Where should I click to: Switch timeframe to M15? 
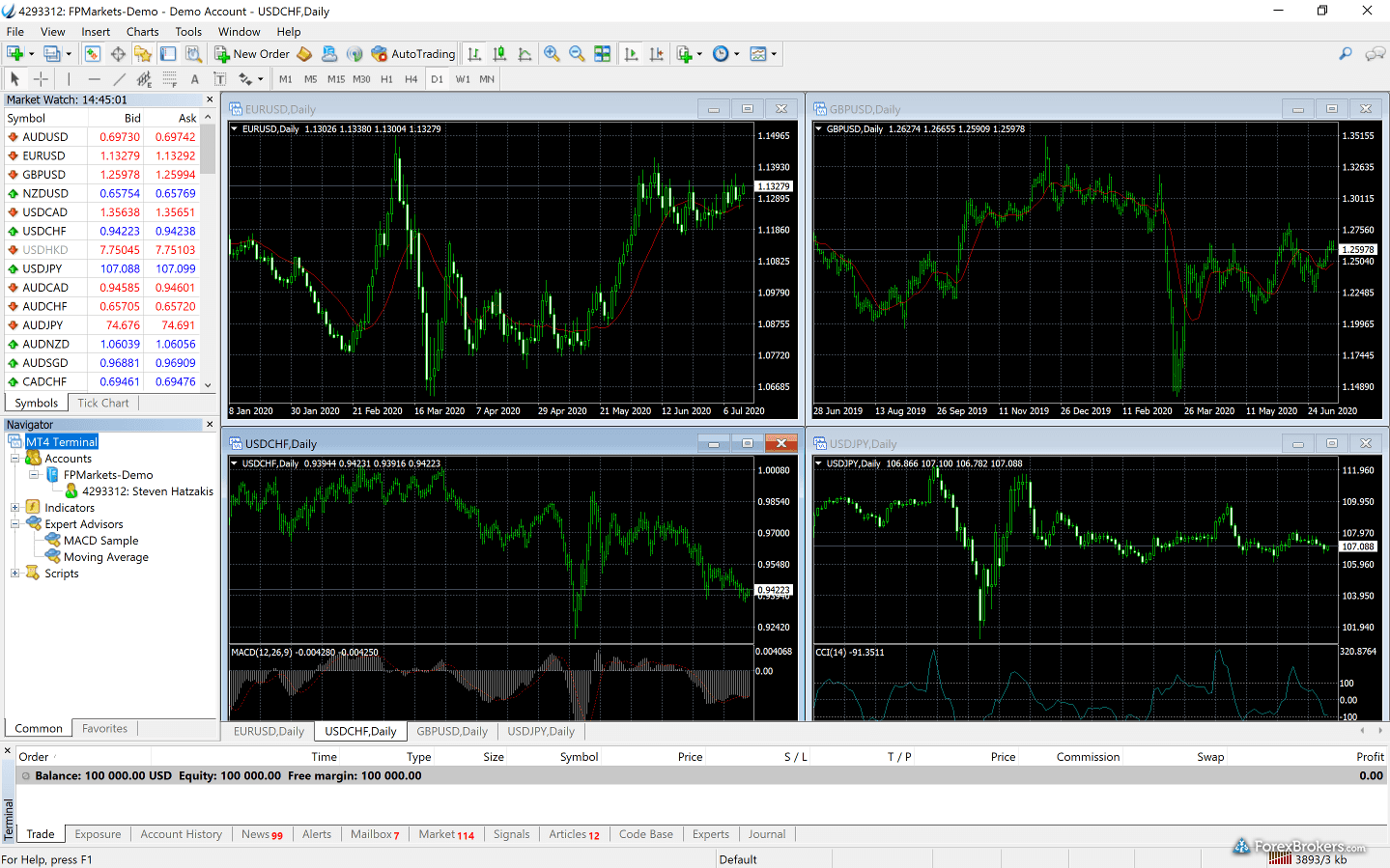(x=336, y=79)
